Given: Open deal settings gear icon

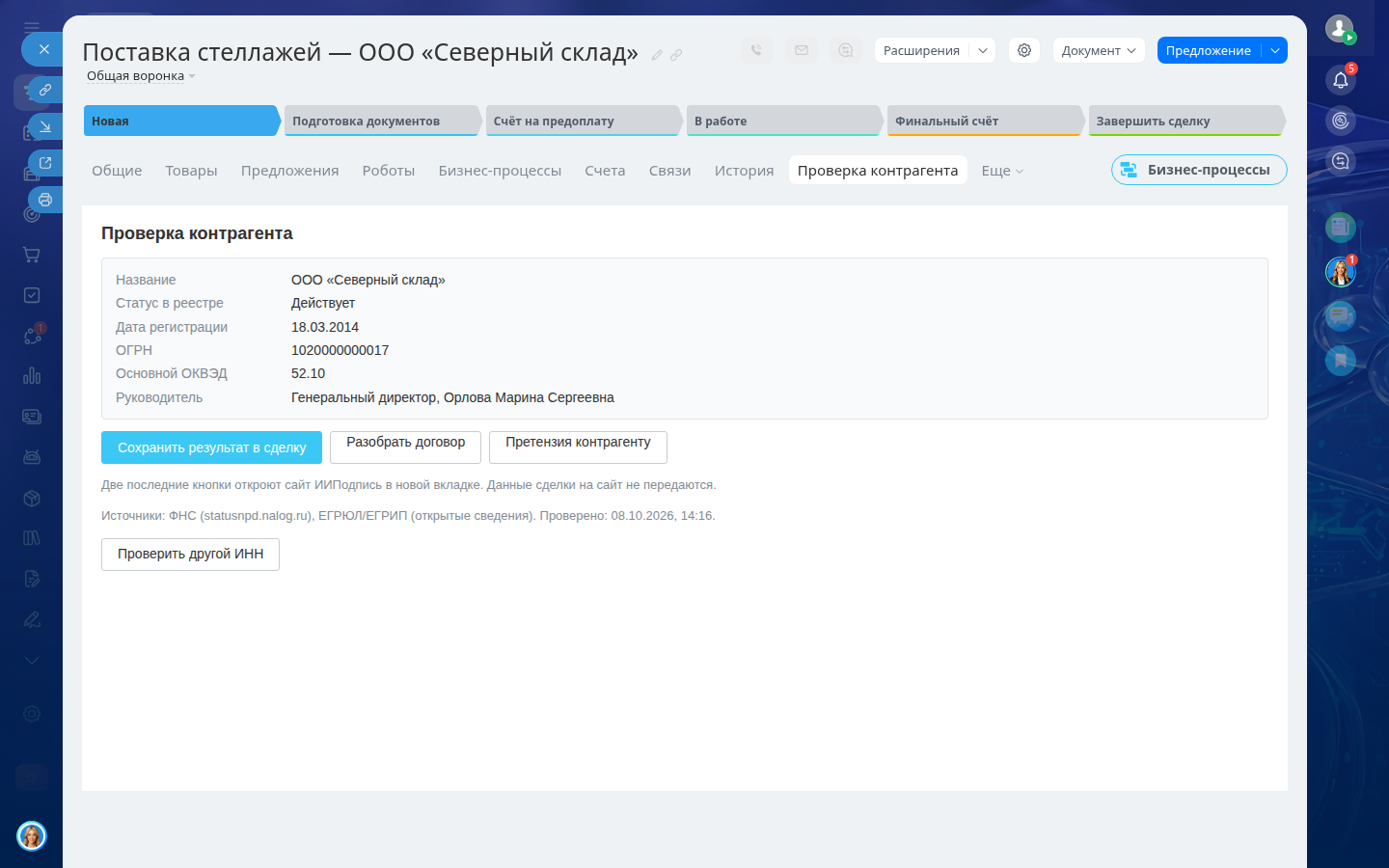Looking at the screenshot, I should [1024, 50].
